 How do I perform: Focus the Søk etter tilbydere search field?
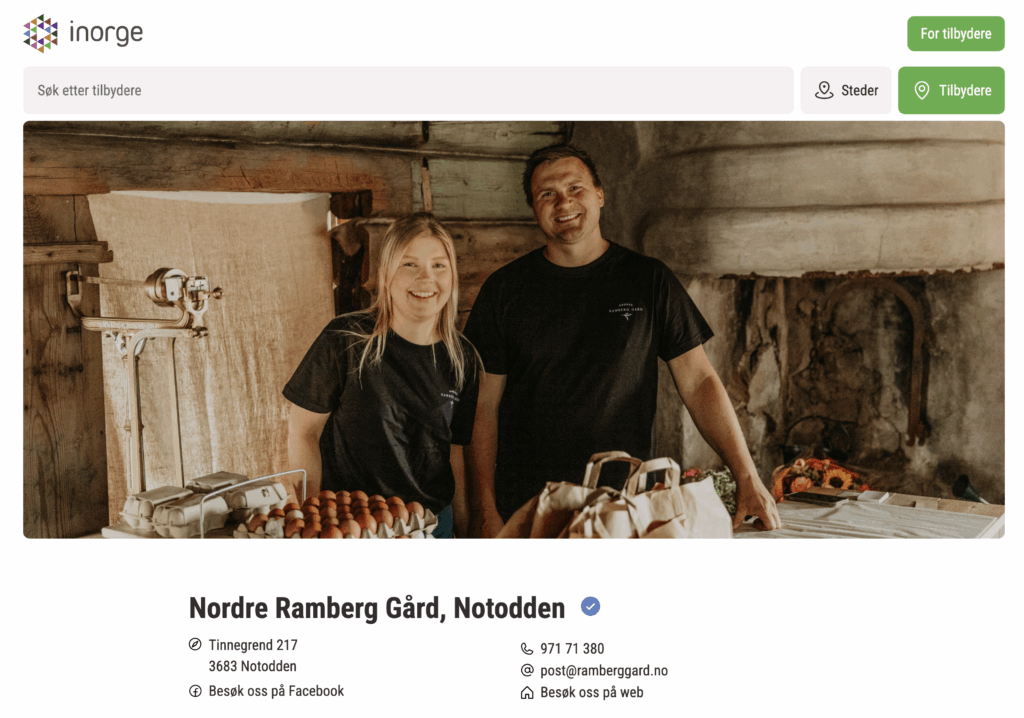tap(408, 90)
